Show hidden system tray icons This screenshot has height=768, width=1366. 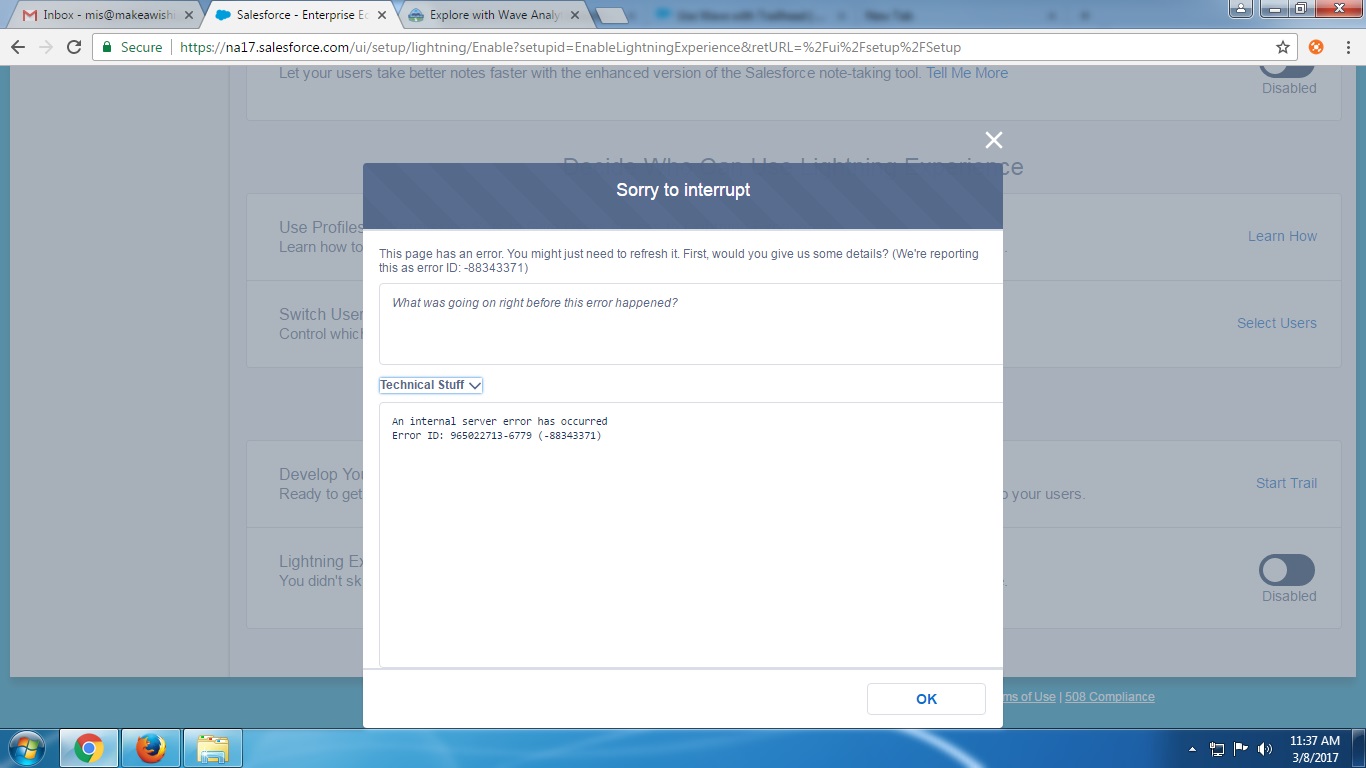(1192, 748)
